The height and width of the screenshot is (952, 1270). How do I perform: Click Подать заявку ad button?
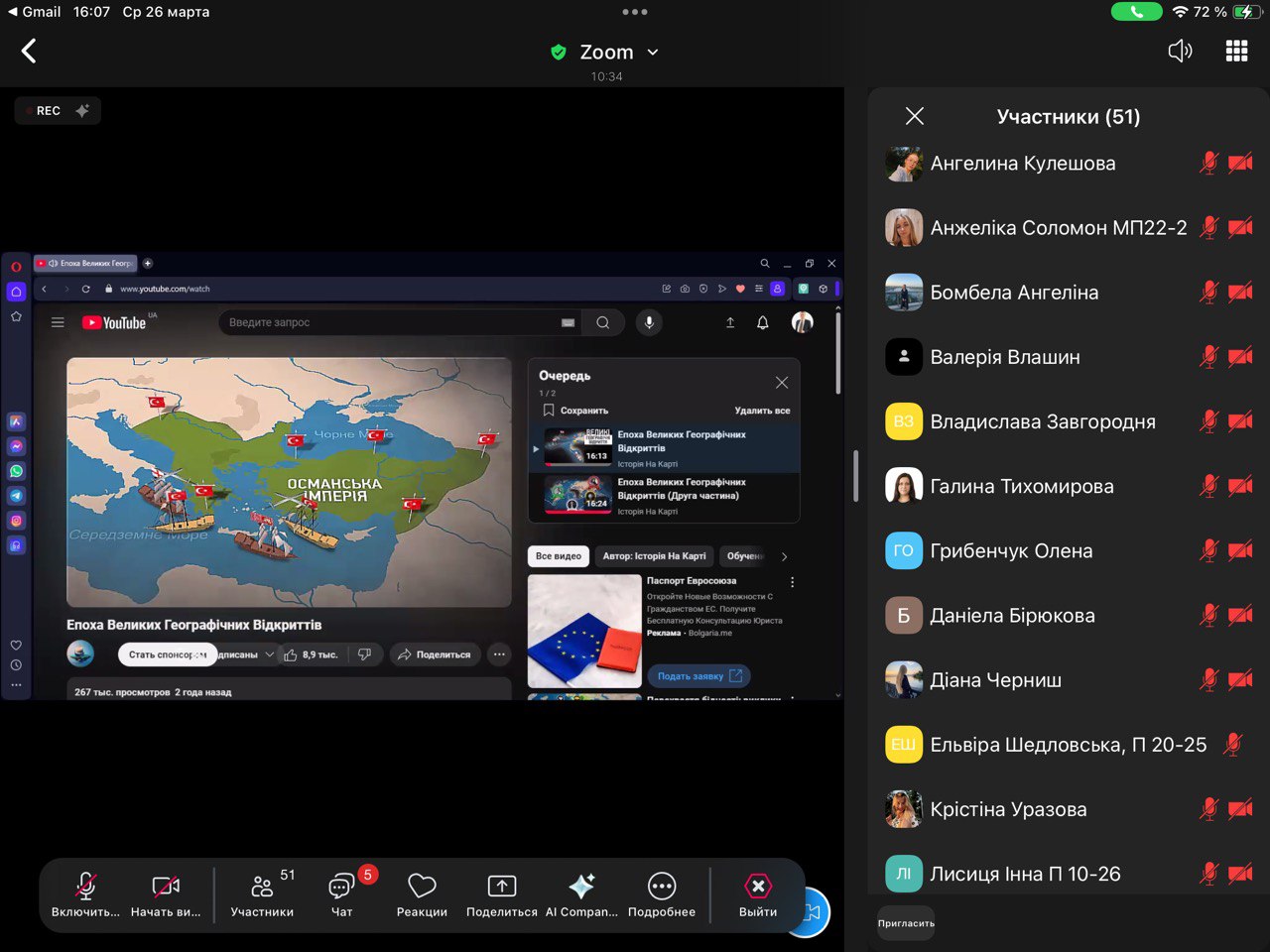698,676
